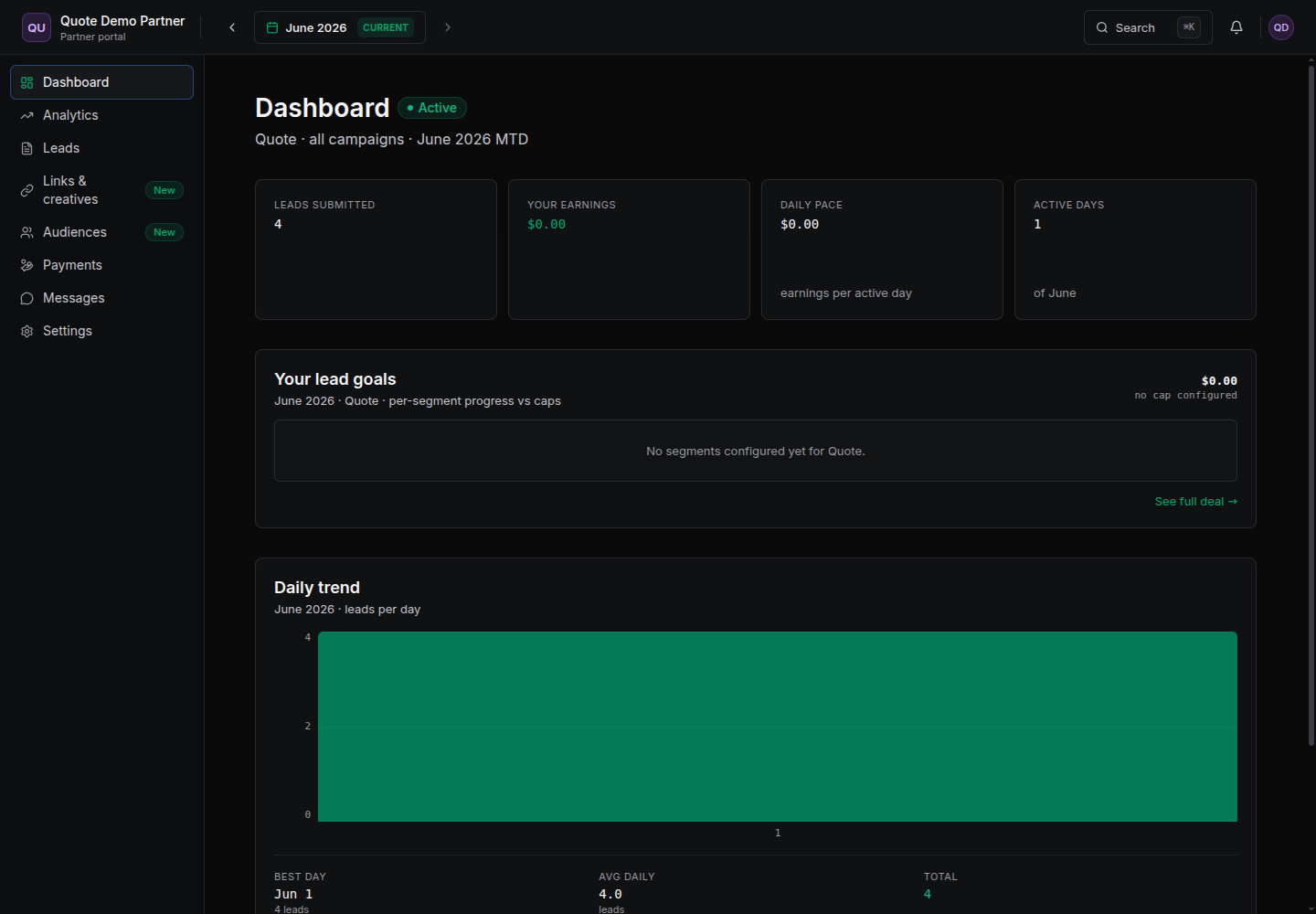Go to previous month with left chevron
The image size is (1316, 914).
(x=232, y=27)
